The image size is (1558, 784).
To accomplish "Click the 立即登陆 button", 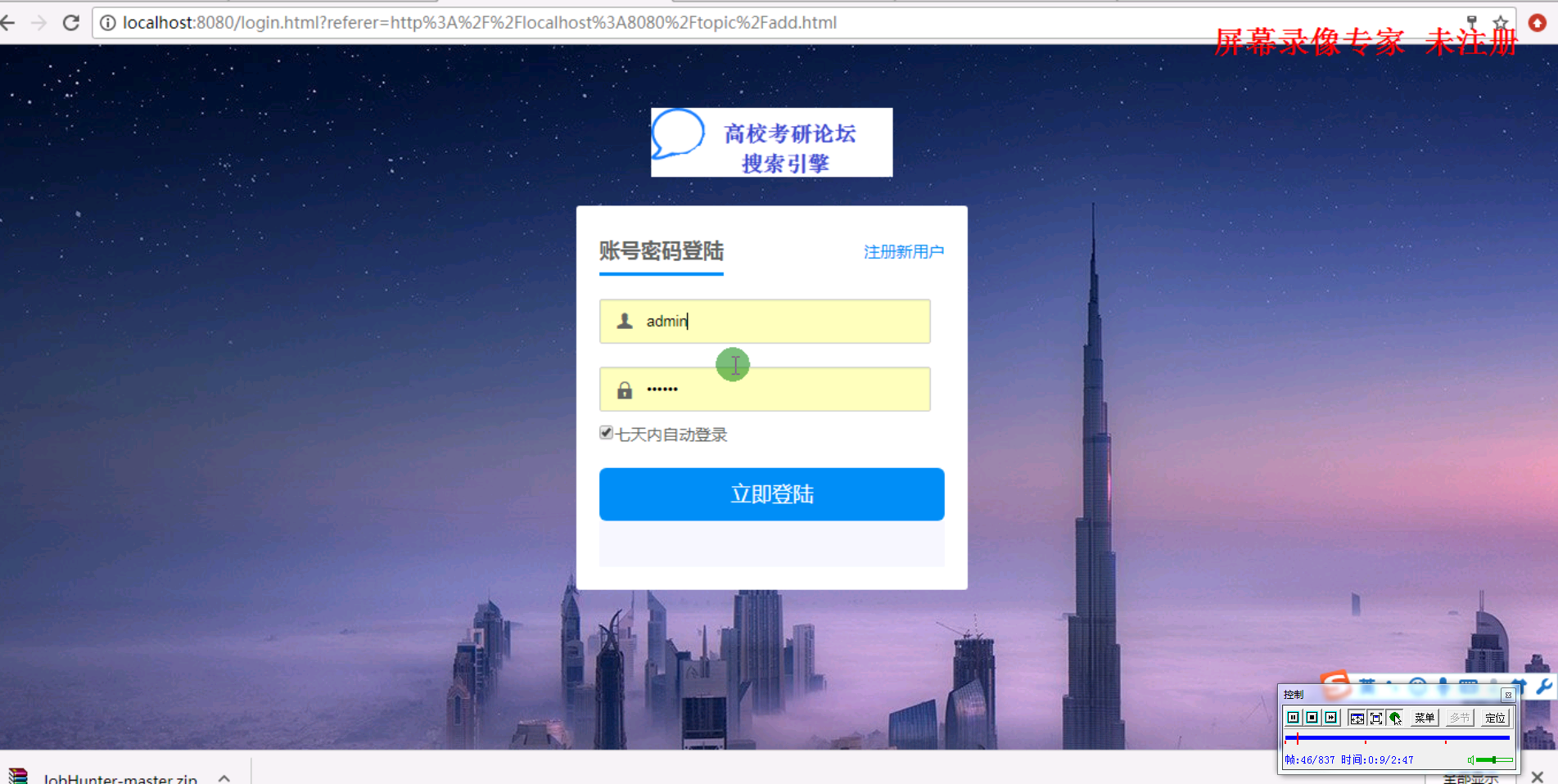I will (771, 494).
